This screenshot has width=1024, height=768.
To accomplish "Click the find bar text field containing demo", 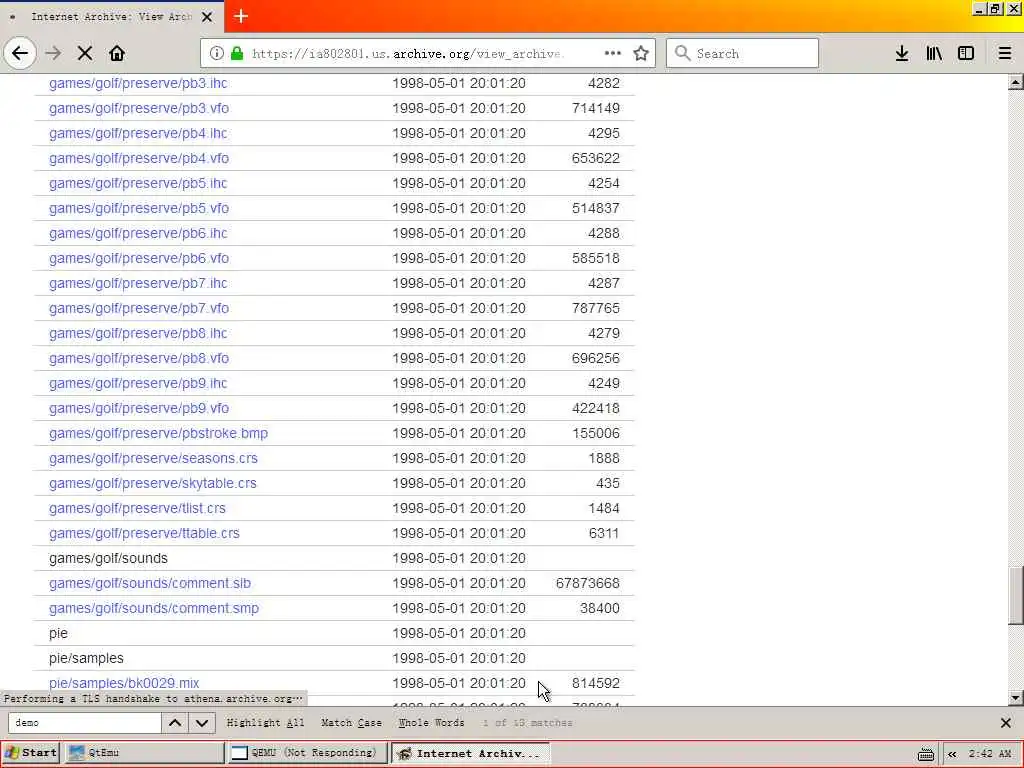I will (84, 722).
